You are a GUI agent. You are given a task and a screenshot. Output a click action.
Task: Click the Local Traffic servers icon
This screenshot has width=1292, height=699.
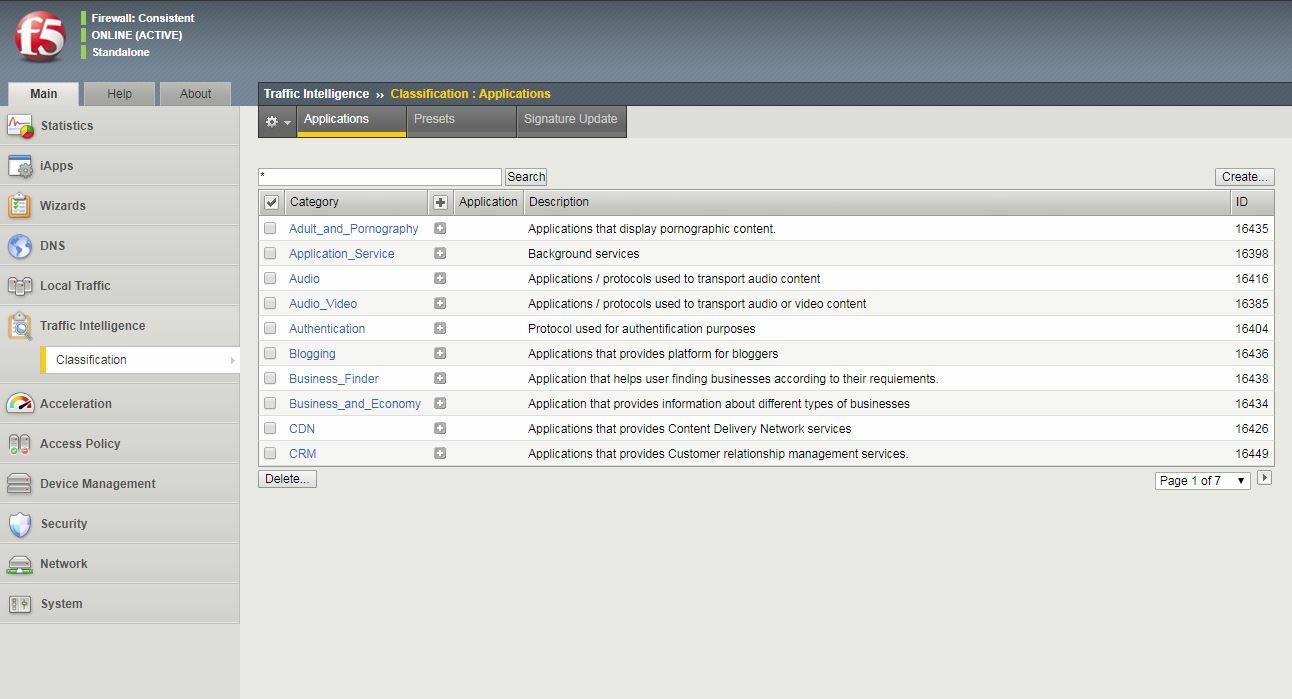(x=20, y=286)
